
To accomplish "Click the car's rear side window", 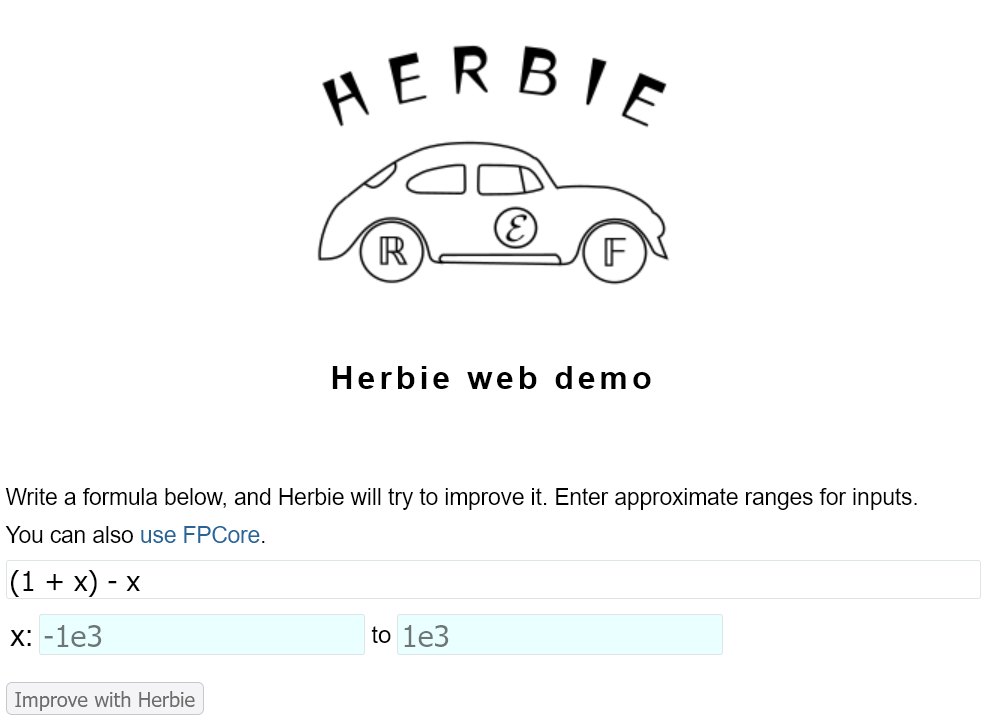I will 509,179.
